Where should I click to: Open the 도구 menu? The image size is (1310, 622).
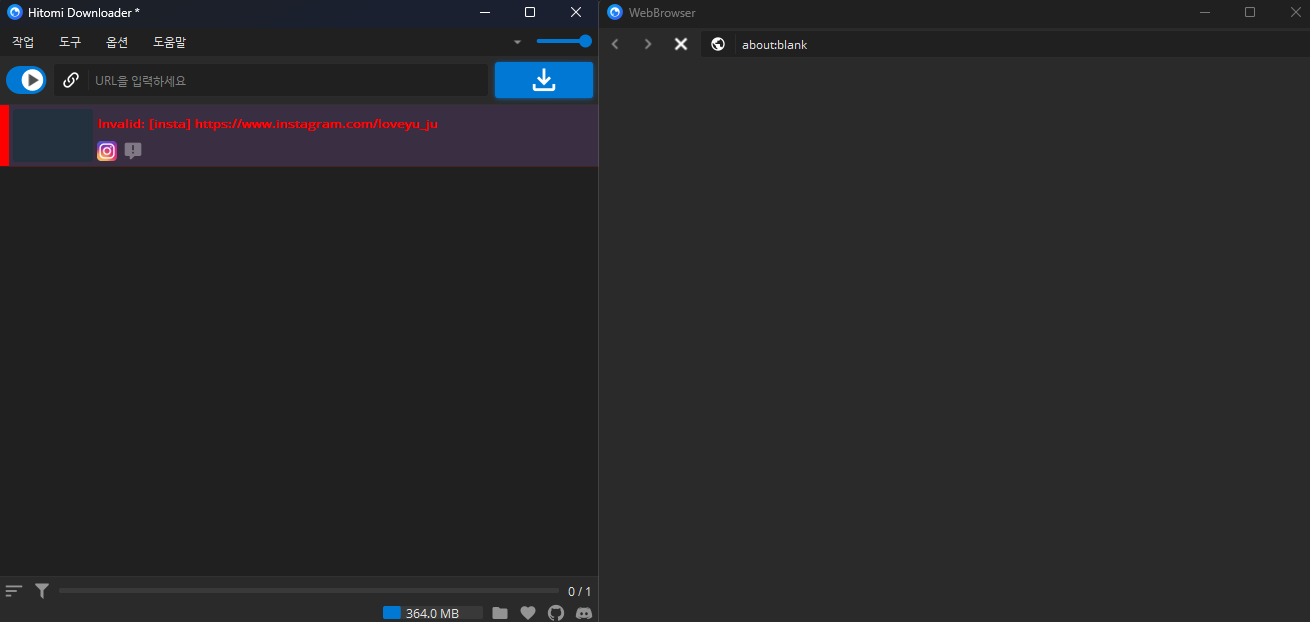coord(69,42)
